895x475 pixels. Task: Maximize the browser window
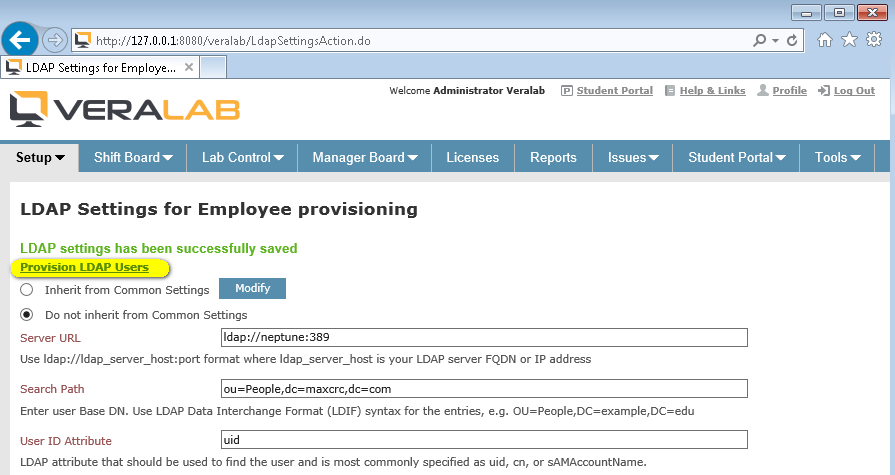(838, 13)
